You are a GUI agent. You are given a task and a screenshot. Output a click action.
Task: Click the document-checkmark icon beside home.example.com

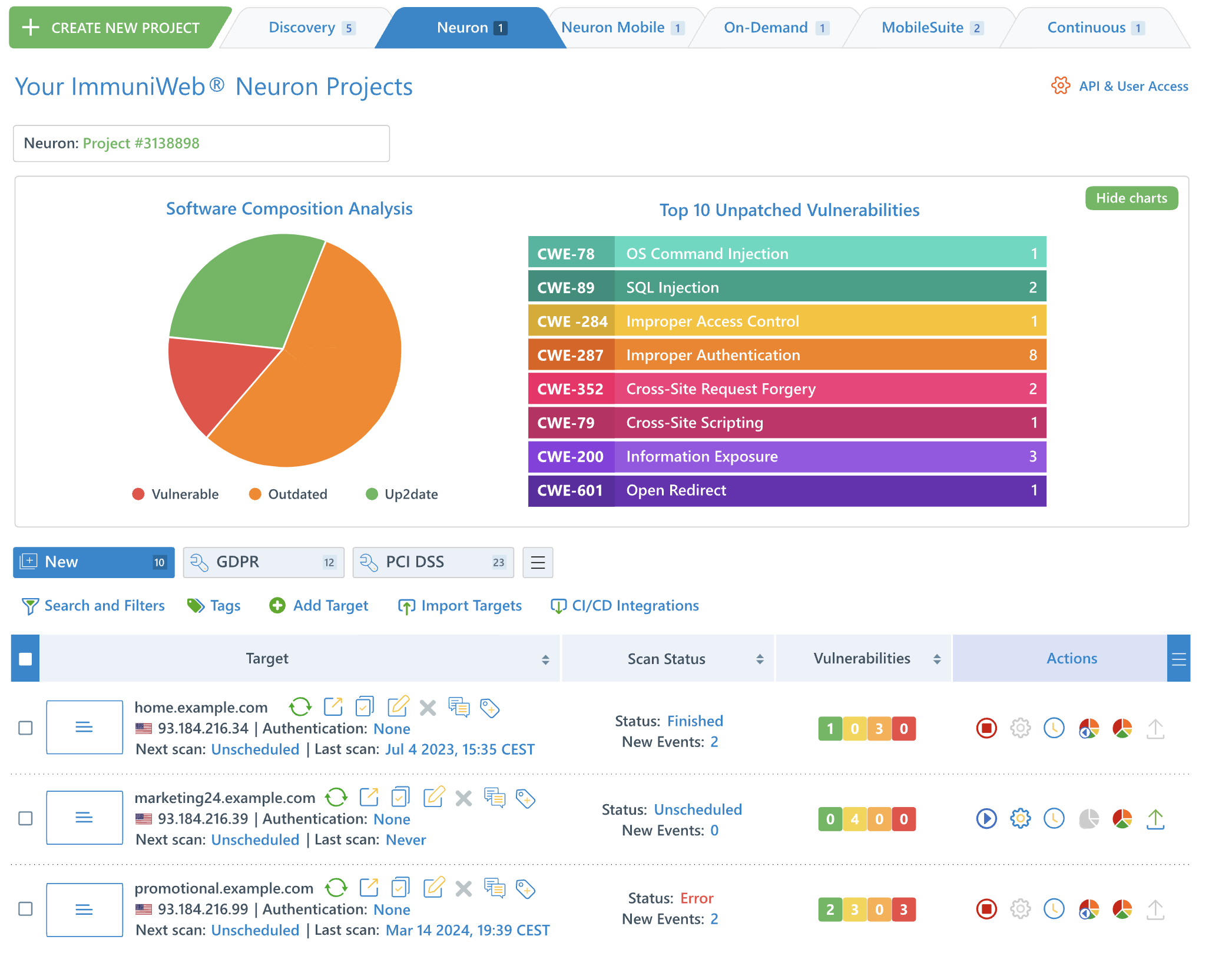(x=365, y=706)
